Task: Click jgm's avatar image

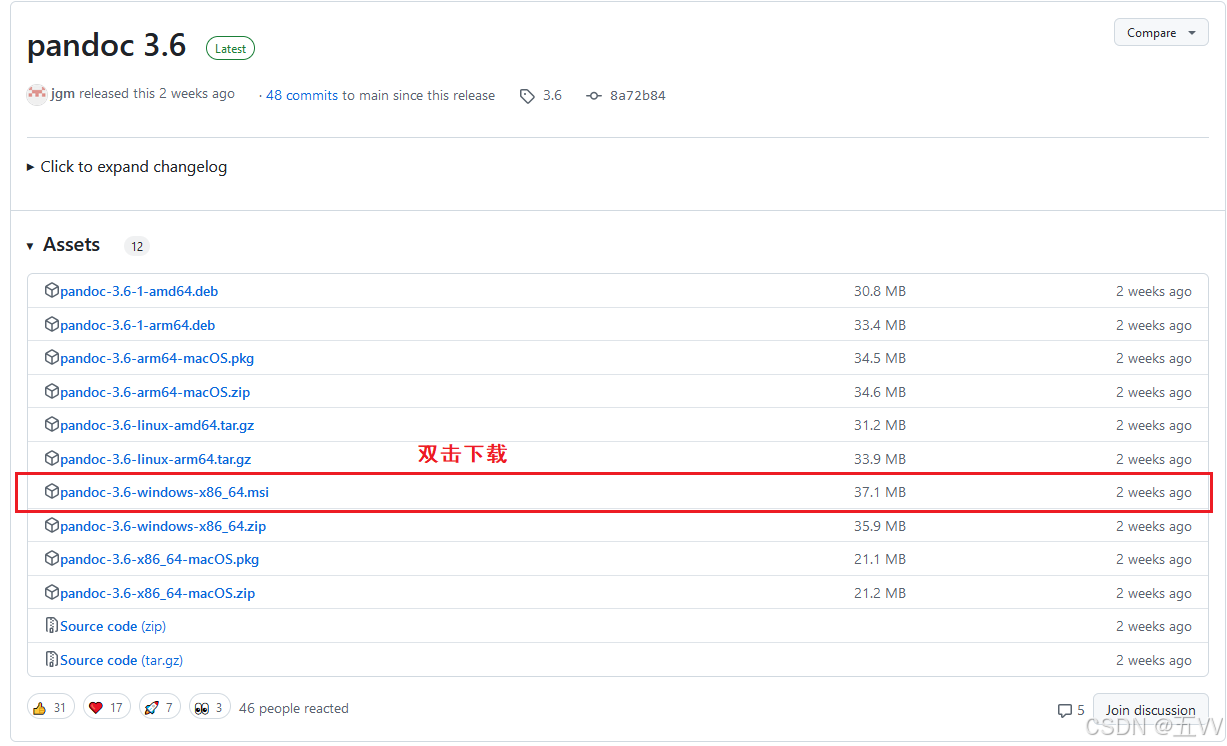Action: [x=37, y=94]
